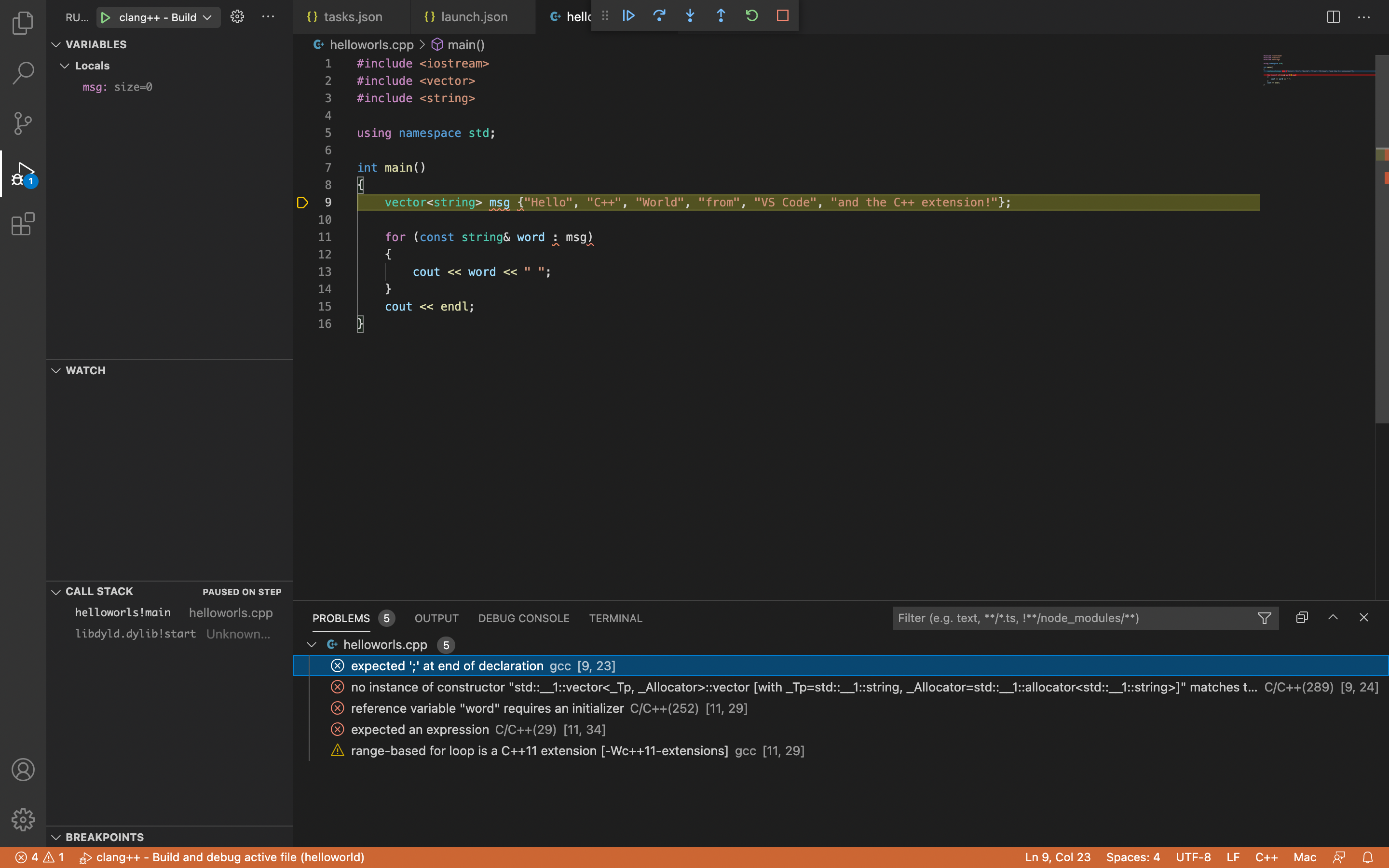The image size is (1389, 868).
Task: Click the Step Out debug icon
Action: [721, 15]
